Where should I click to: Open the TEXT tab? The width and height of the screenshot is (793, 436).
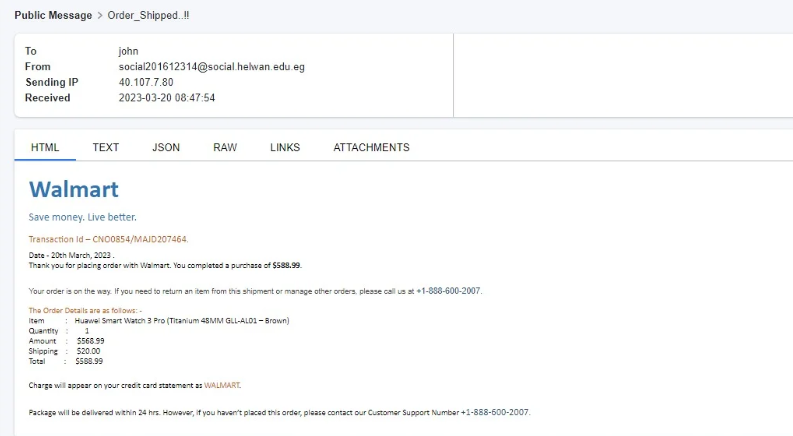106,147
